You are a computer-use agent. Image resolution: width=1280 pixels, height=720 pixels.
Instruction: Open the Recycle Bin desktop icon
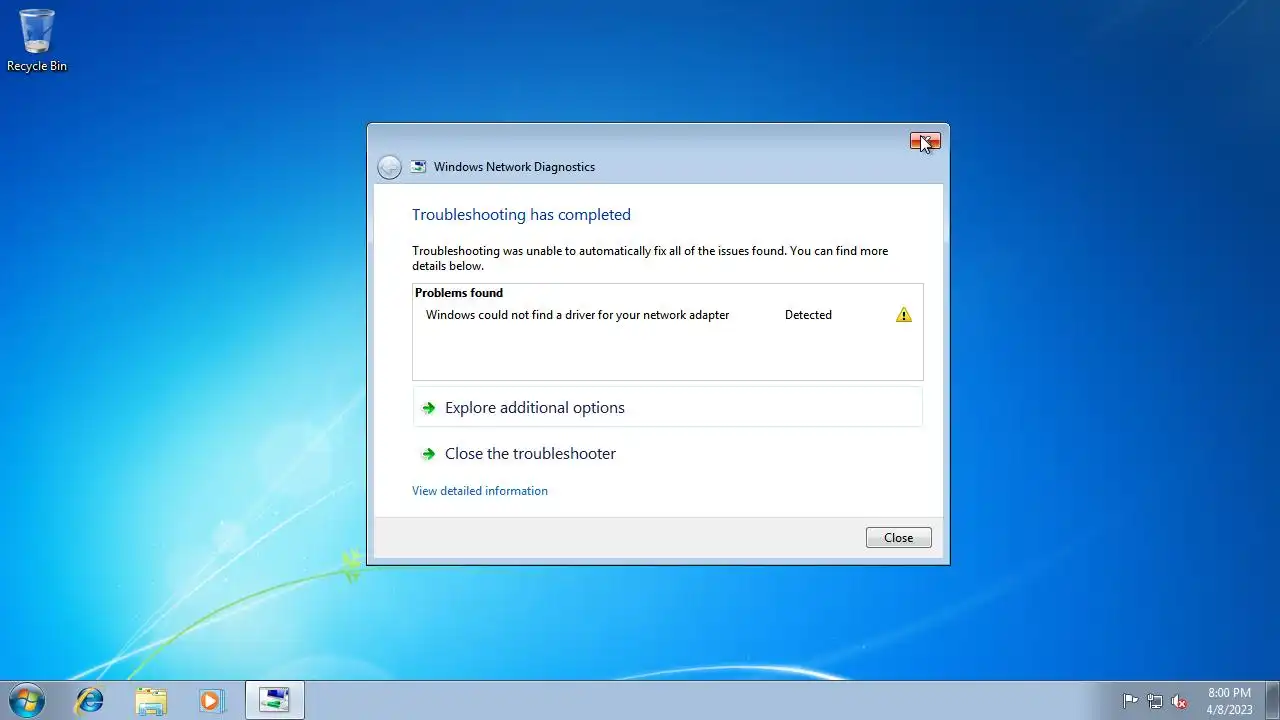tap(37, 40)
